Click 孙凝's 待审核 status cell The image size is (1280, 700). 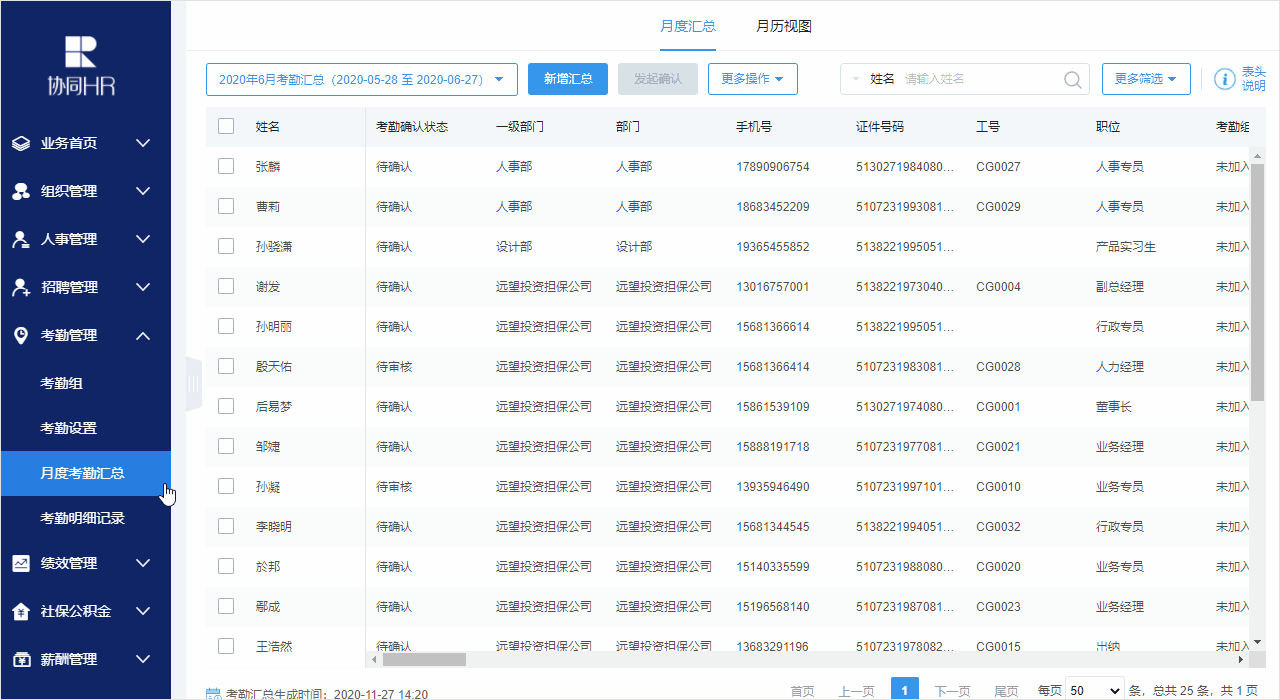pyautogui.click(x=394, y=487)
